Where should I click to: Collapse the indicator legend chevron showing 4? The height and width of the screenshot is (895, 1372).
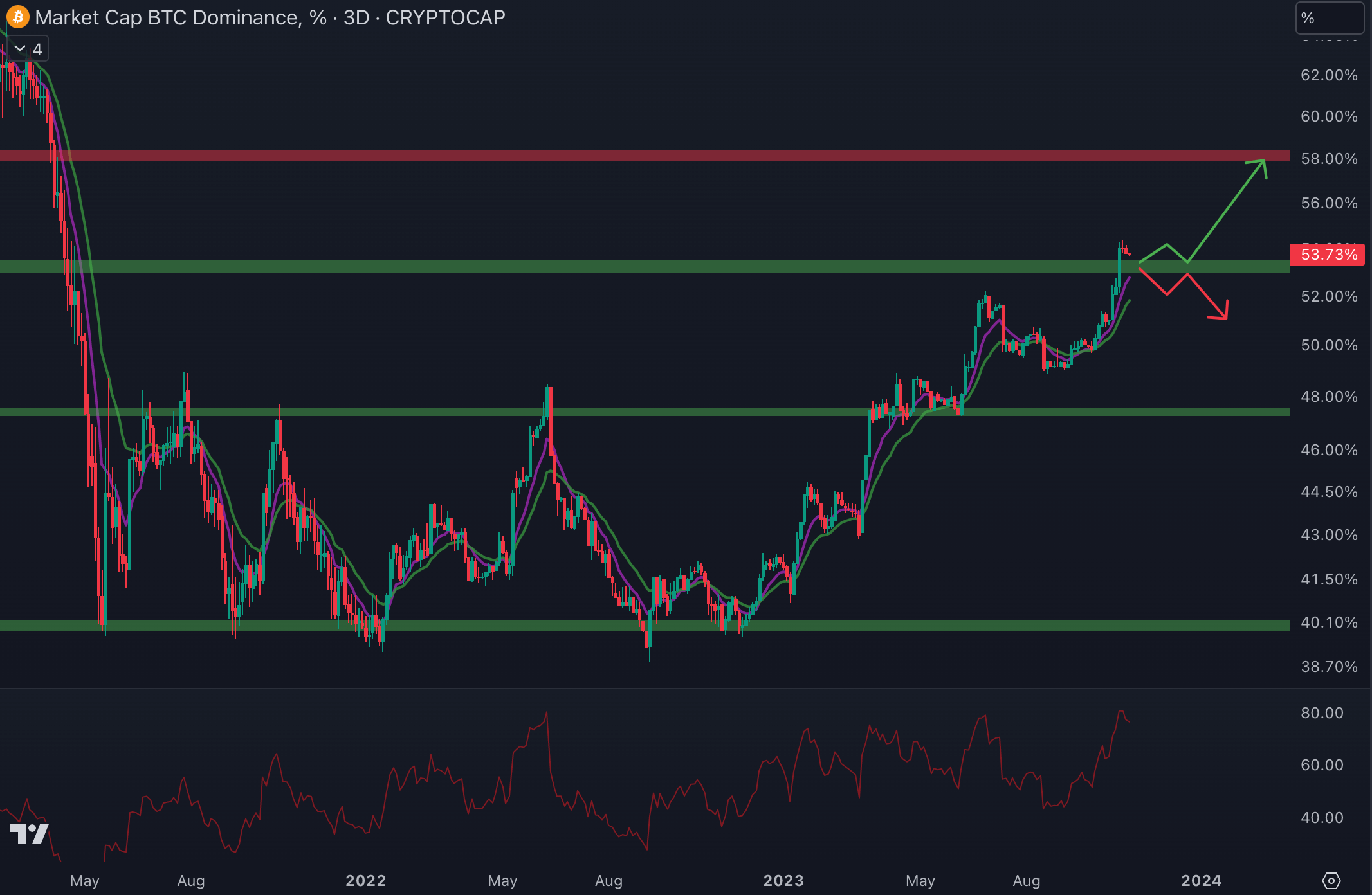20,49
